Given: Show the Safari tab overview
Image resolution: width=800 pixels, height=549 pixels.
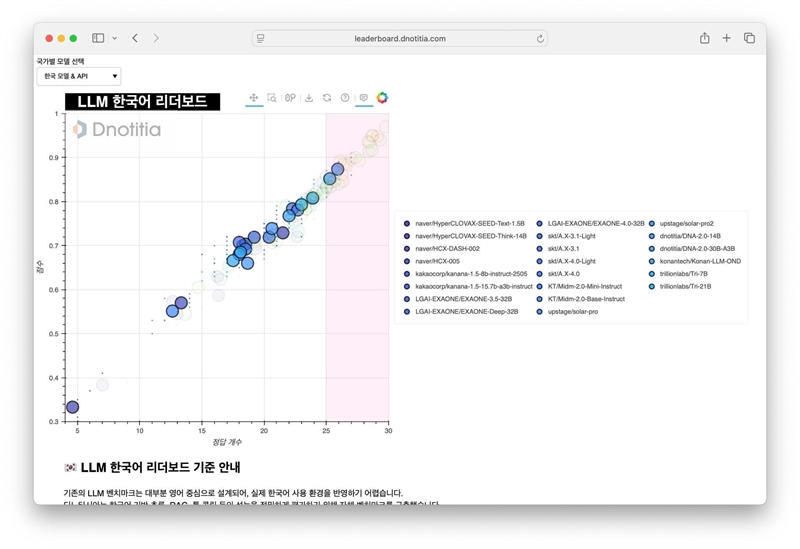Looking at the screenshot, I should [x=749, y=38].
